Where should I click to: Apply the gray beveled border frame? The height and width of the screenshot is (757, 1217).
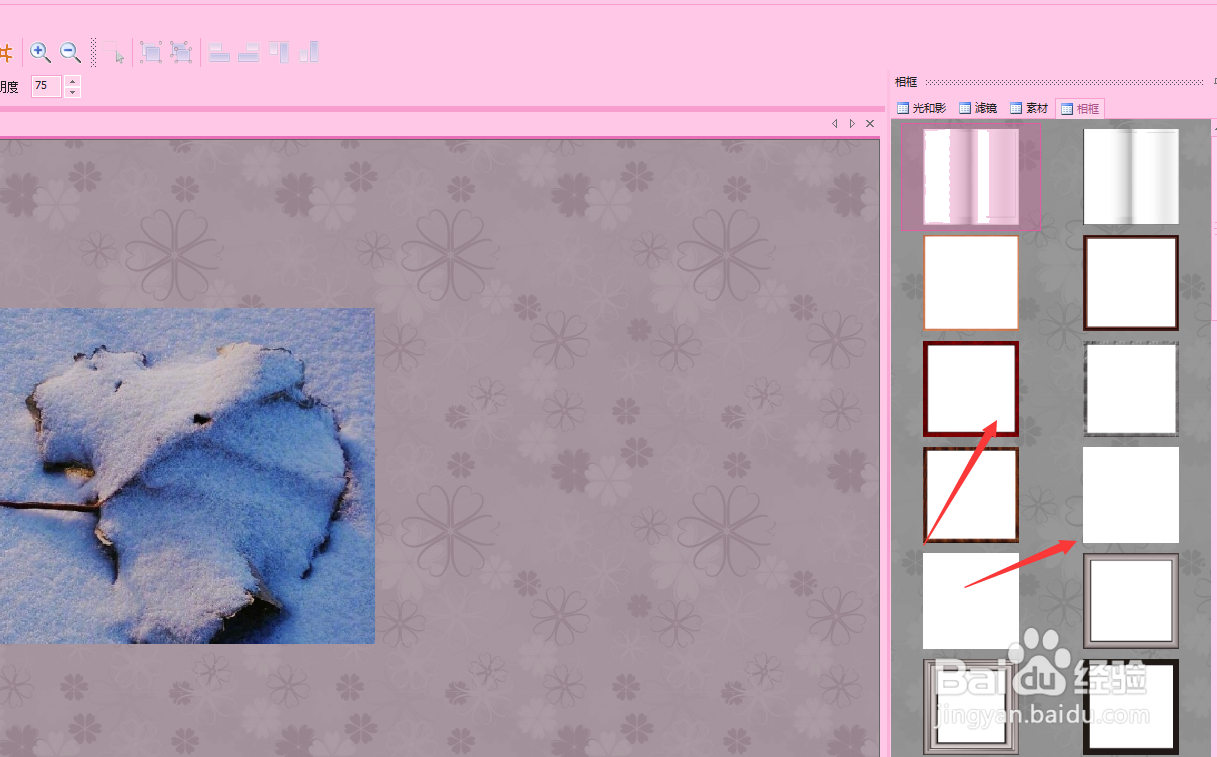click(1131, 601)
